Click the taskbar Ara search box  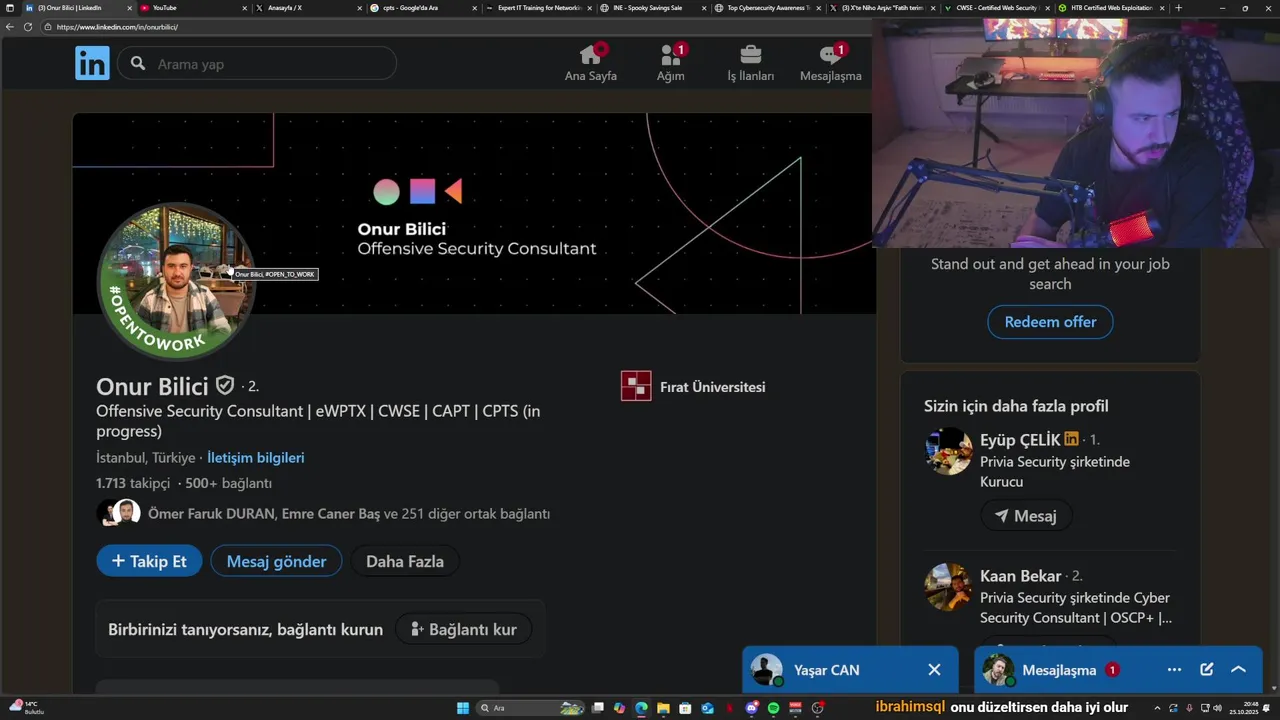click(x=530, y=708)
